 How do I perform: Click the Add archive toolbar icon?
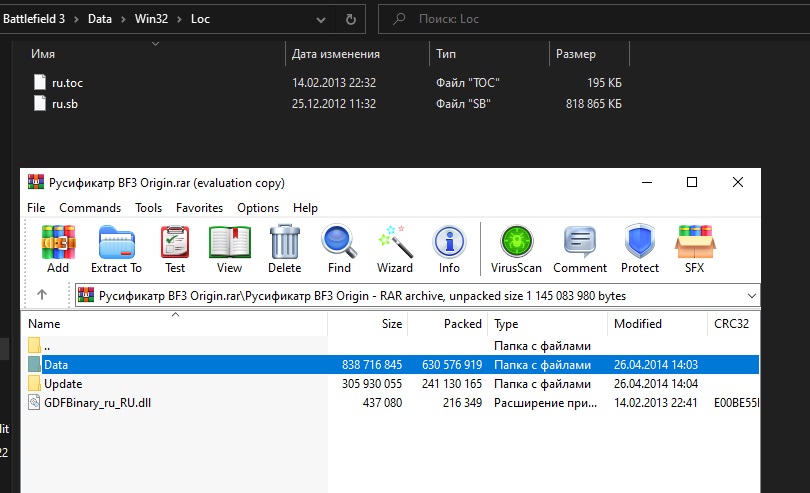click(x=58, y=242)
